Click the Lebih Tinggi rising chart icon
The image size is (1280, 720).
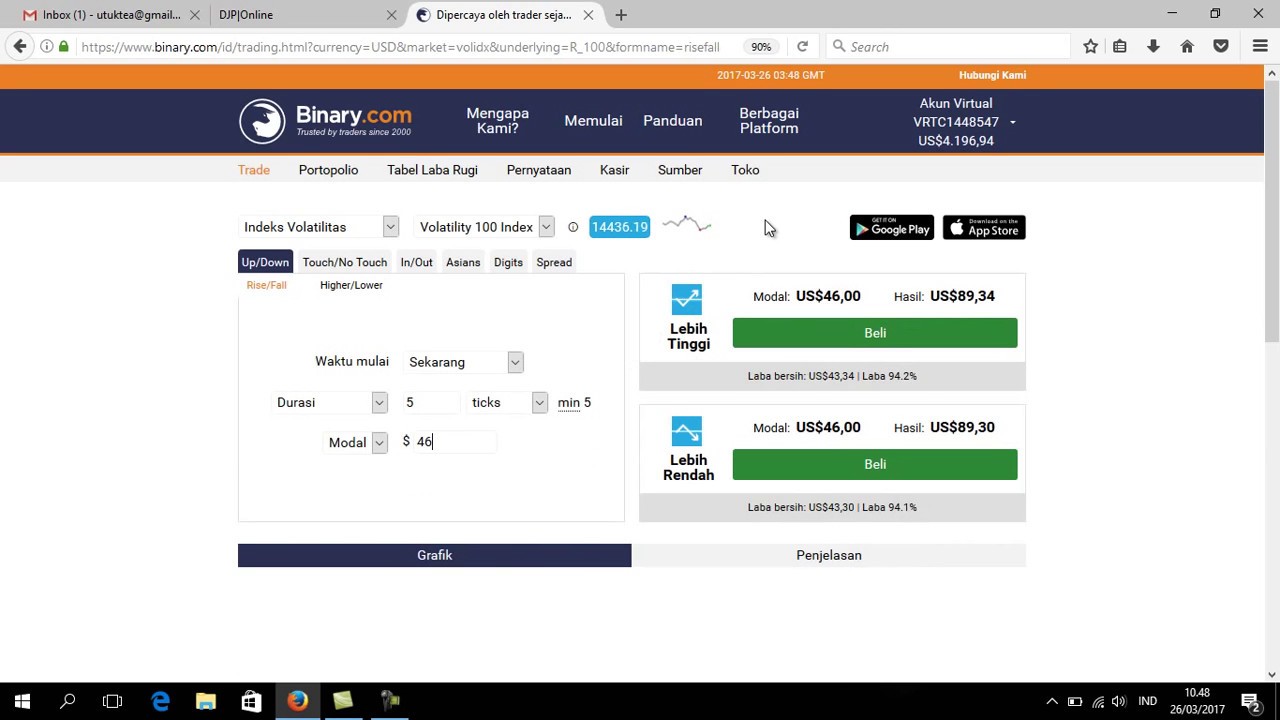point(687,299)
